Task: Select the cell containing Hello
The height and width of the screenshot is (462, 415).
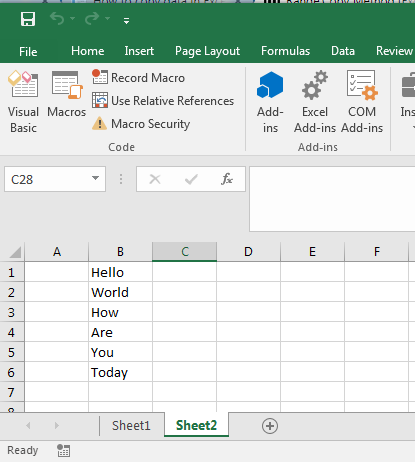Action: pos(120,272)
